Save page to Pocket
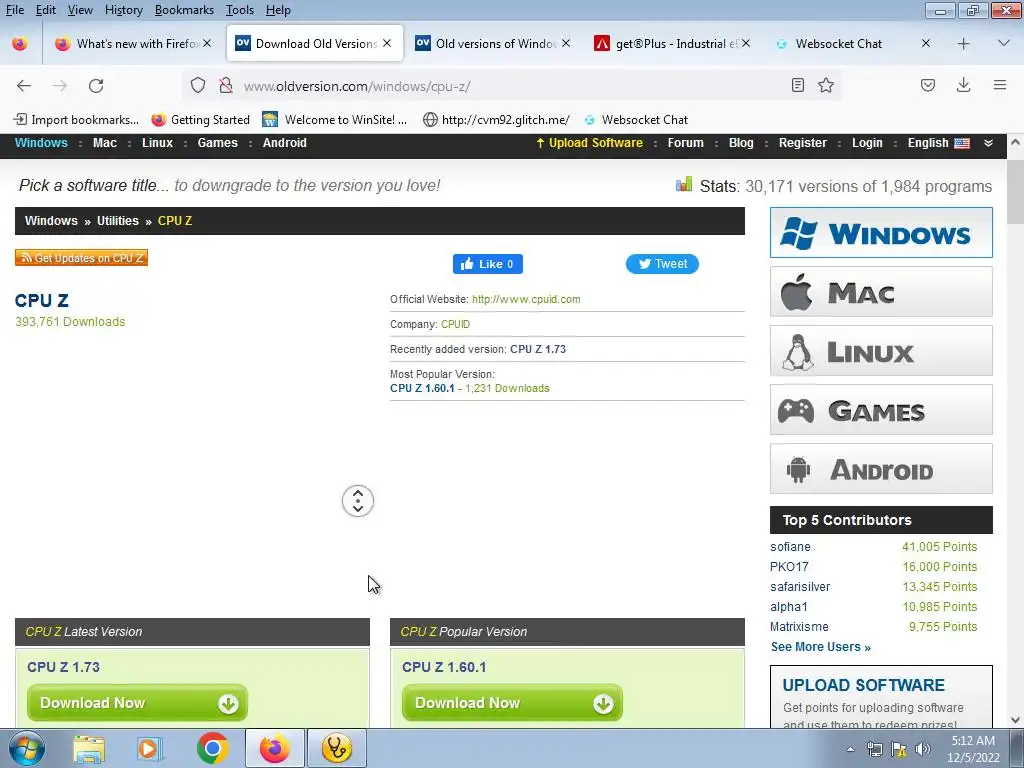This screenshot has width=1024, height=768. tap(928, 86)
